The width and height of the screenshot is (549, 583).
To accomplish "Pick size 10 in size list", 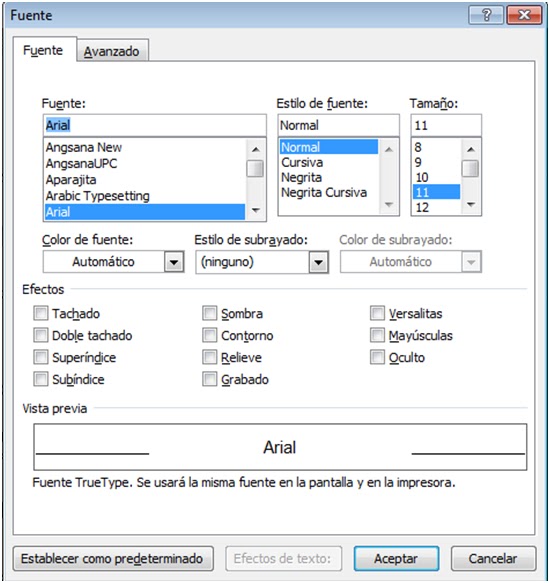I will click(x=436, y=177).
